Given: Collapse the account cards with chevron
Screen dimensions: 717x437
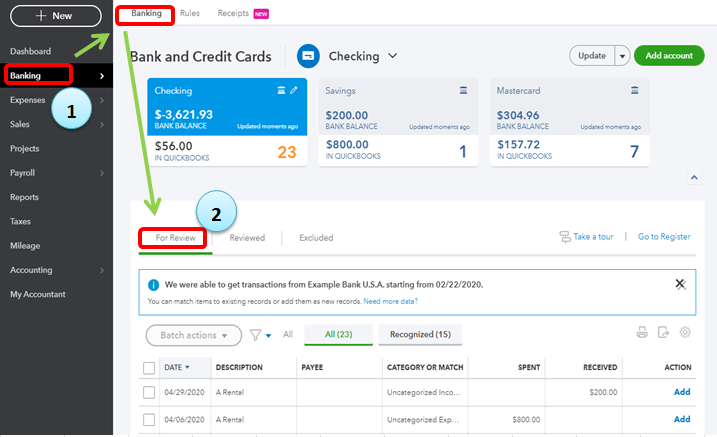Looking at the screenshot, I should click(694, 177).
